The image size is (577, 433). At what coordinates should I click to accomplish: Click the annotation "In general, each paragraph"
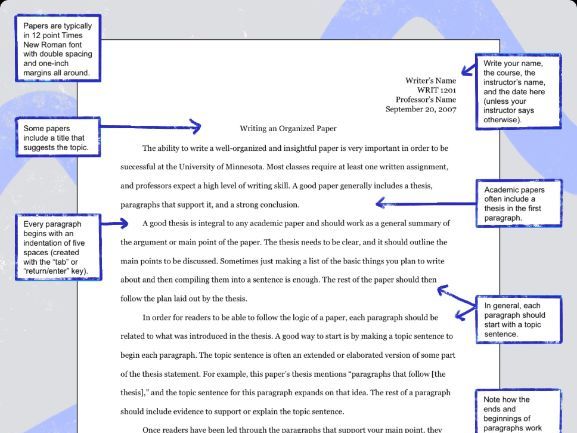click(519, 320)
